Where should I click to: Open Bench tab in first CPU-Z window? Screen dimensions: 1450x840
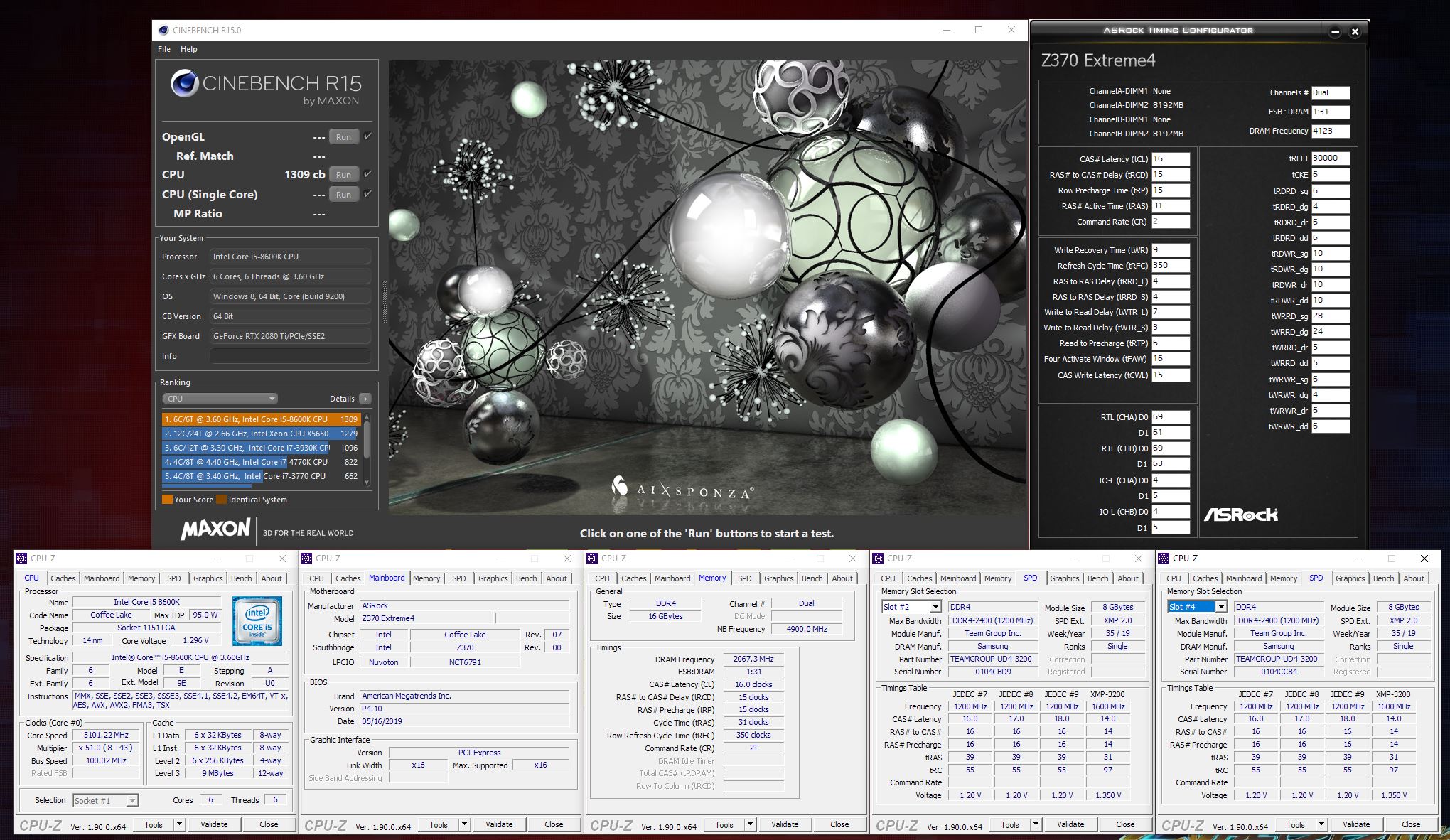pyautogui.click(x=241, y=578)
